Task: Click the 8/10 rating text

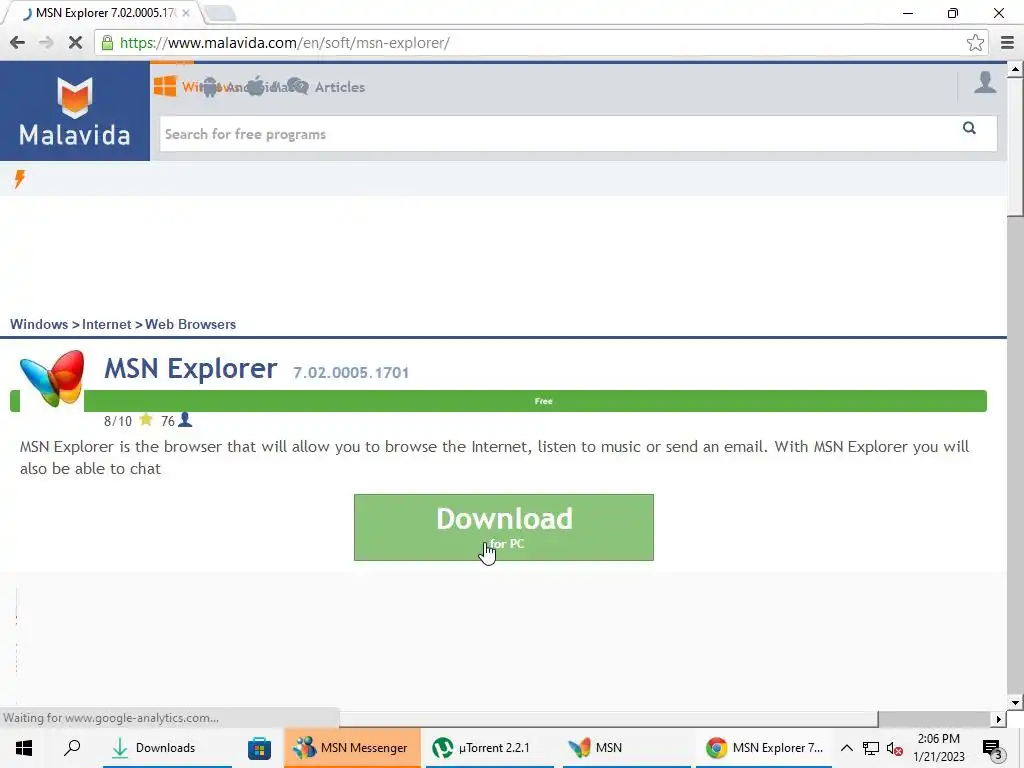Action: [x=118, y=421]
